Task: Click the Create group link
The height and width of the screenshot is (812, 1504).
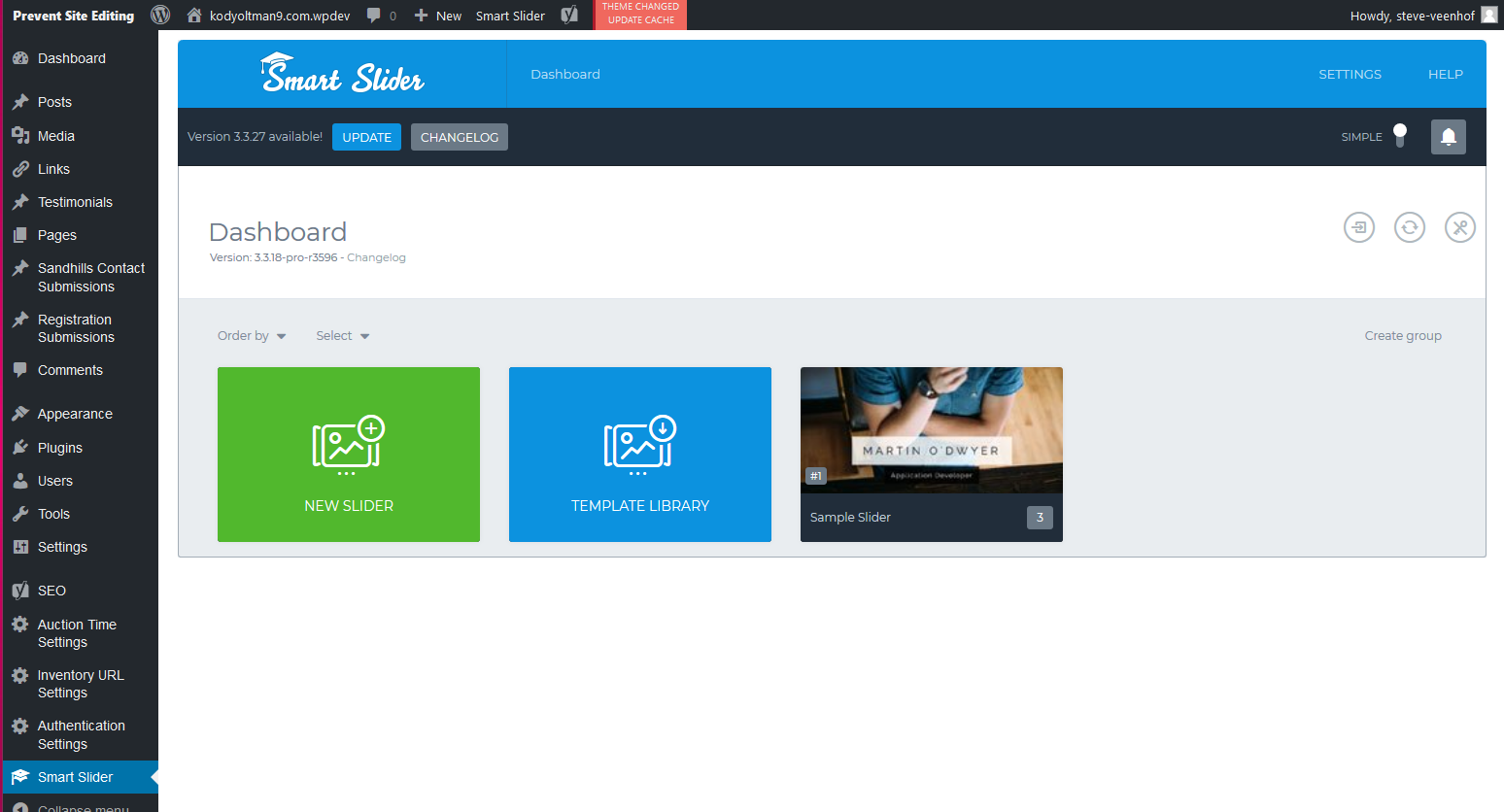Action: point(1403,336)
